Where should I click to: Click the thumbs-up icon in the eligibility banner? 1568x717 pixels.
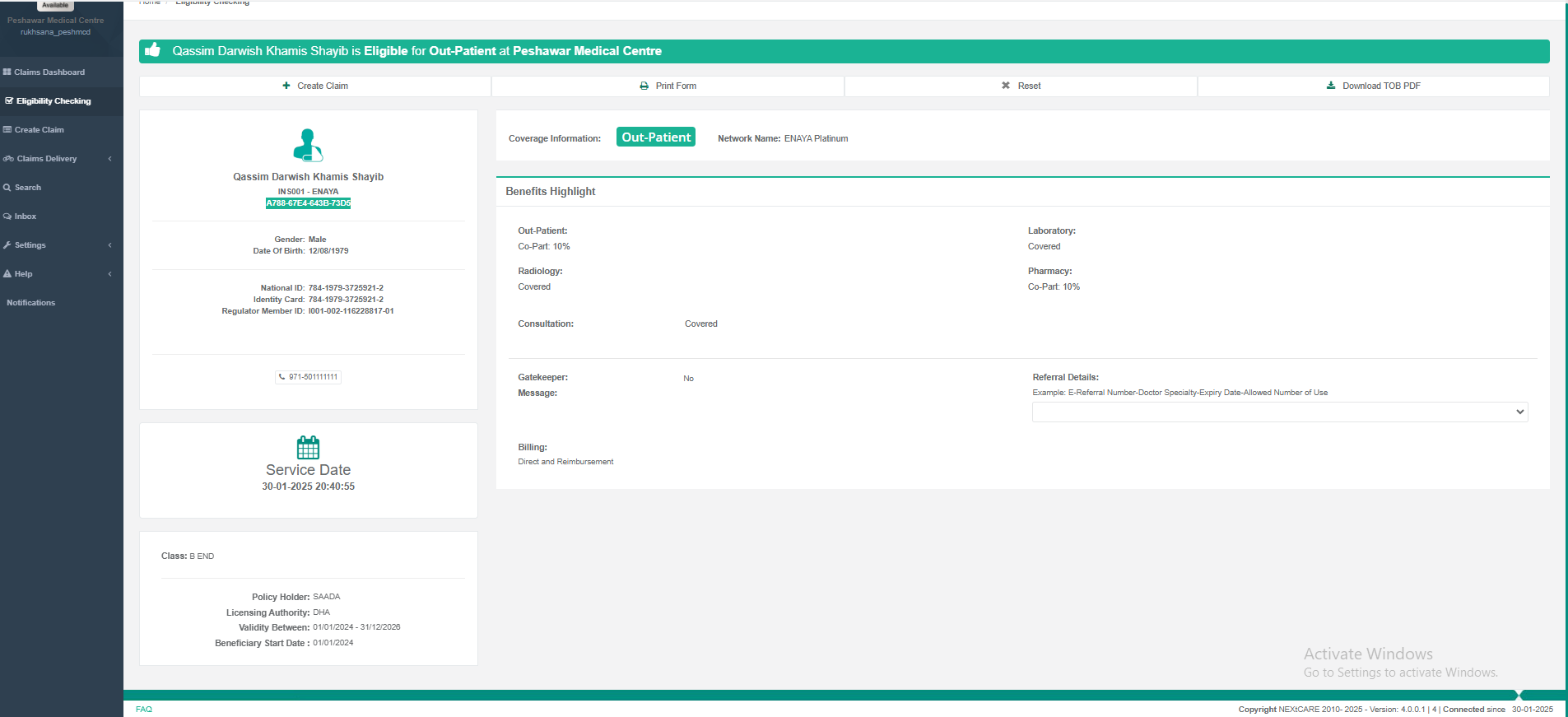[152, 50]
